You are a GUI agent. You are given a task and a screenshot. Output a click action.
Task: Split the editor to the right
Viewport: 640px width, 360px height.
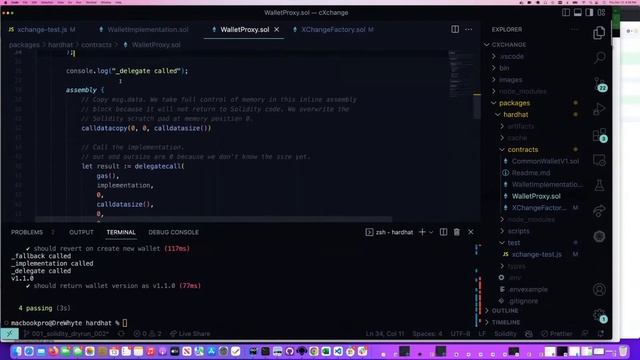tap(455, 29)
